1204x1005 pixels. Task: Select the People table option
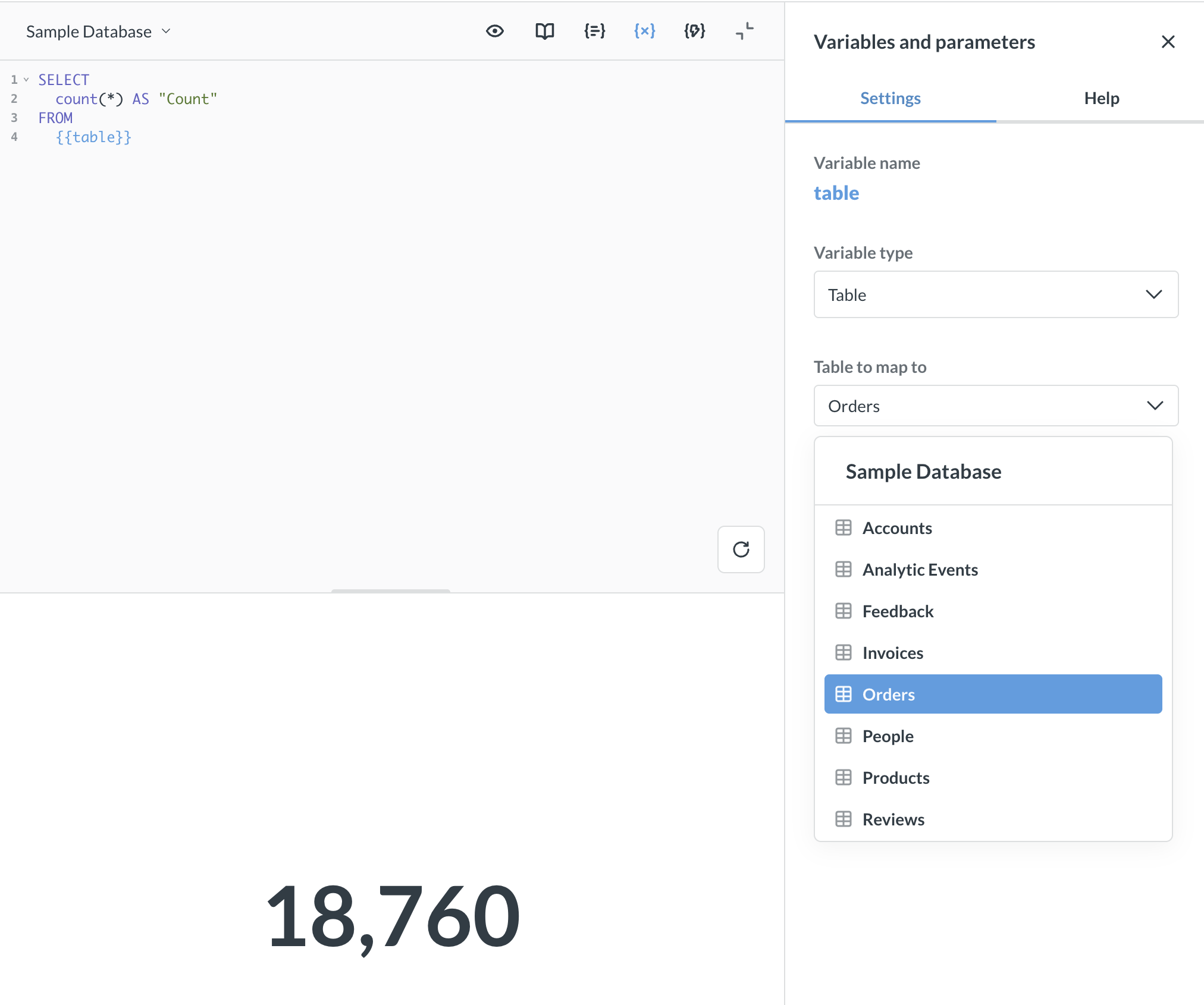tap(888, 736)
